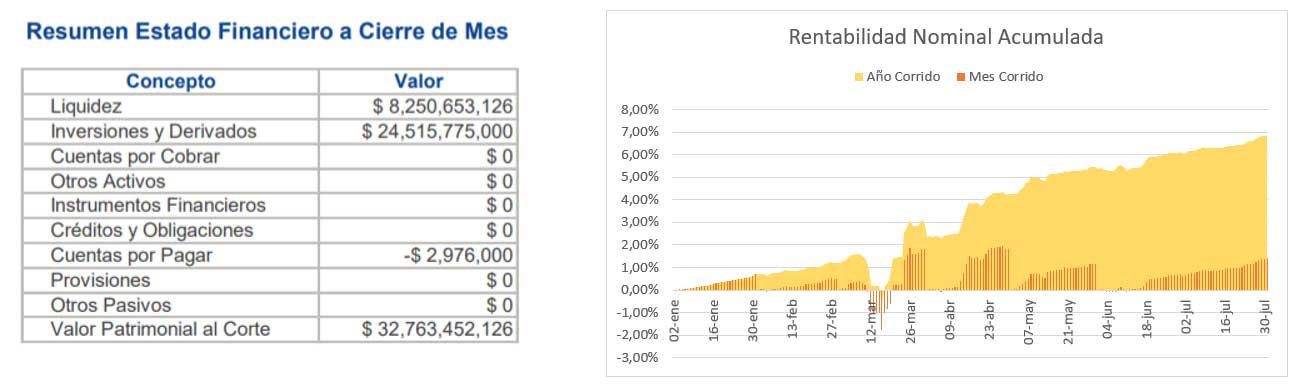1314x391 pixels.
Task: Select the Liquidez row label
Action: (x=86, y=107)
